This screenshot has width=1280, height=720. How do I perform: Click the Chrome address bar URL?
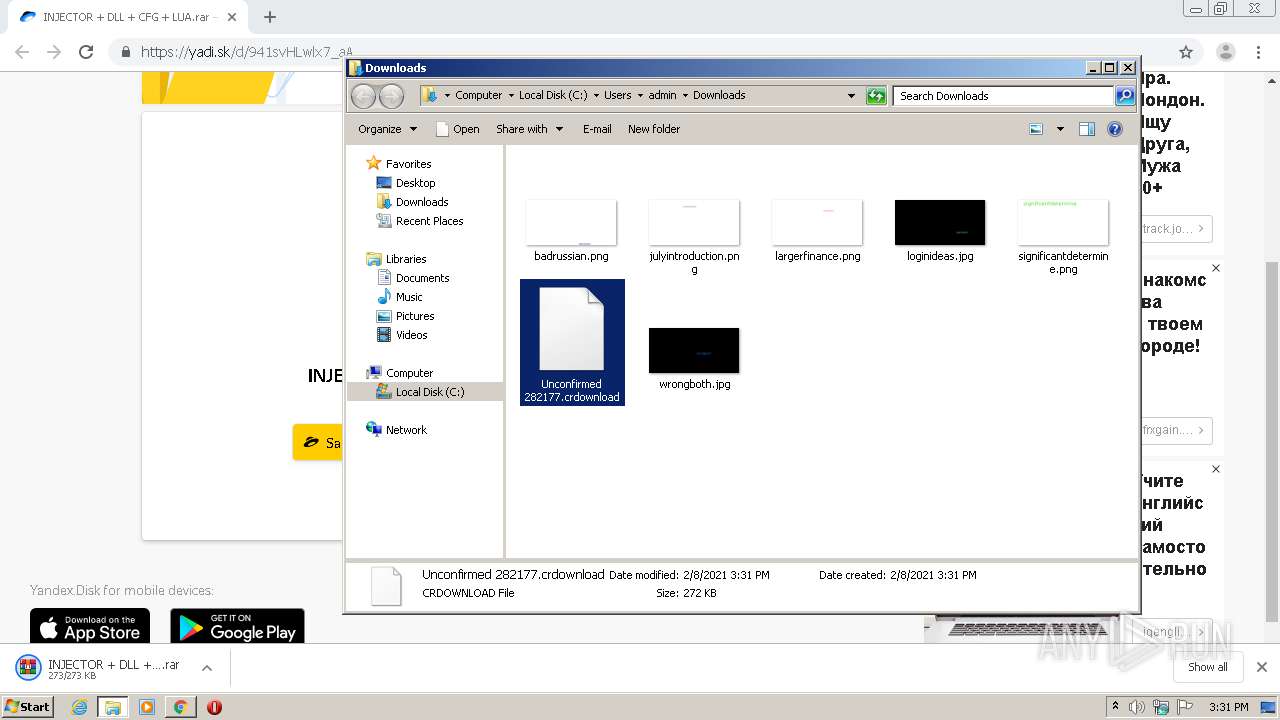coord(246,52)
